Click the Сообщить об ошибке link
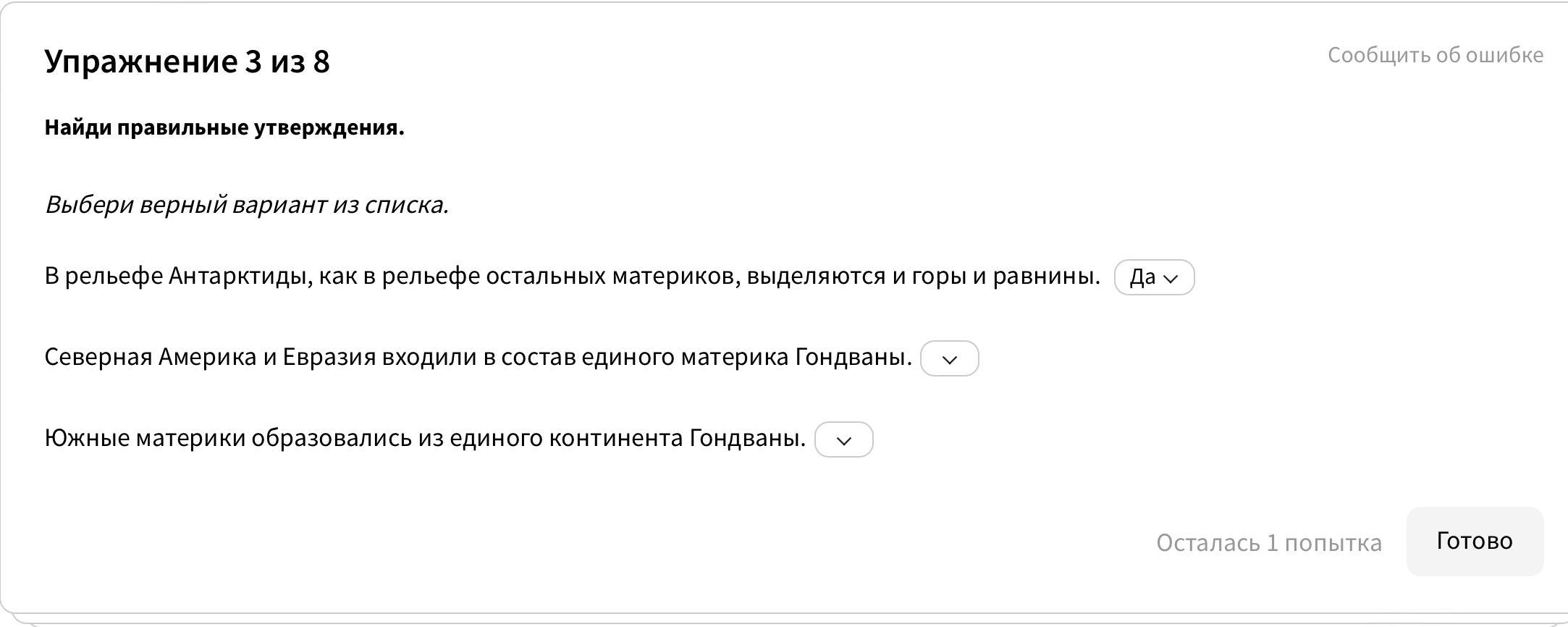 click(1435, 55)
